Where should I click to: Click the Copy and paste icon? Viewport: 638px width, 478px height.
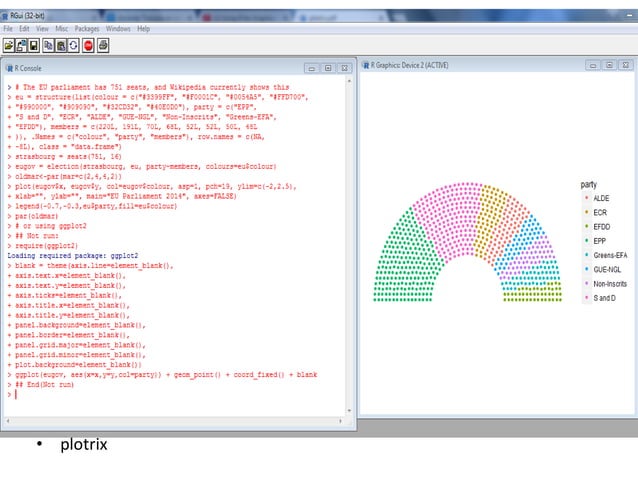tap(74, 46)
